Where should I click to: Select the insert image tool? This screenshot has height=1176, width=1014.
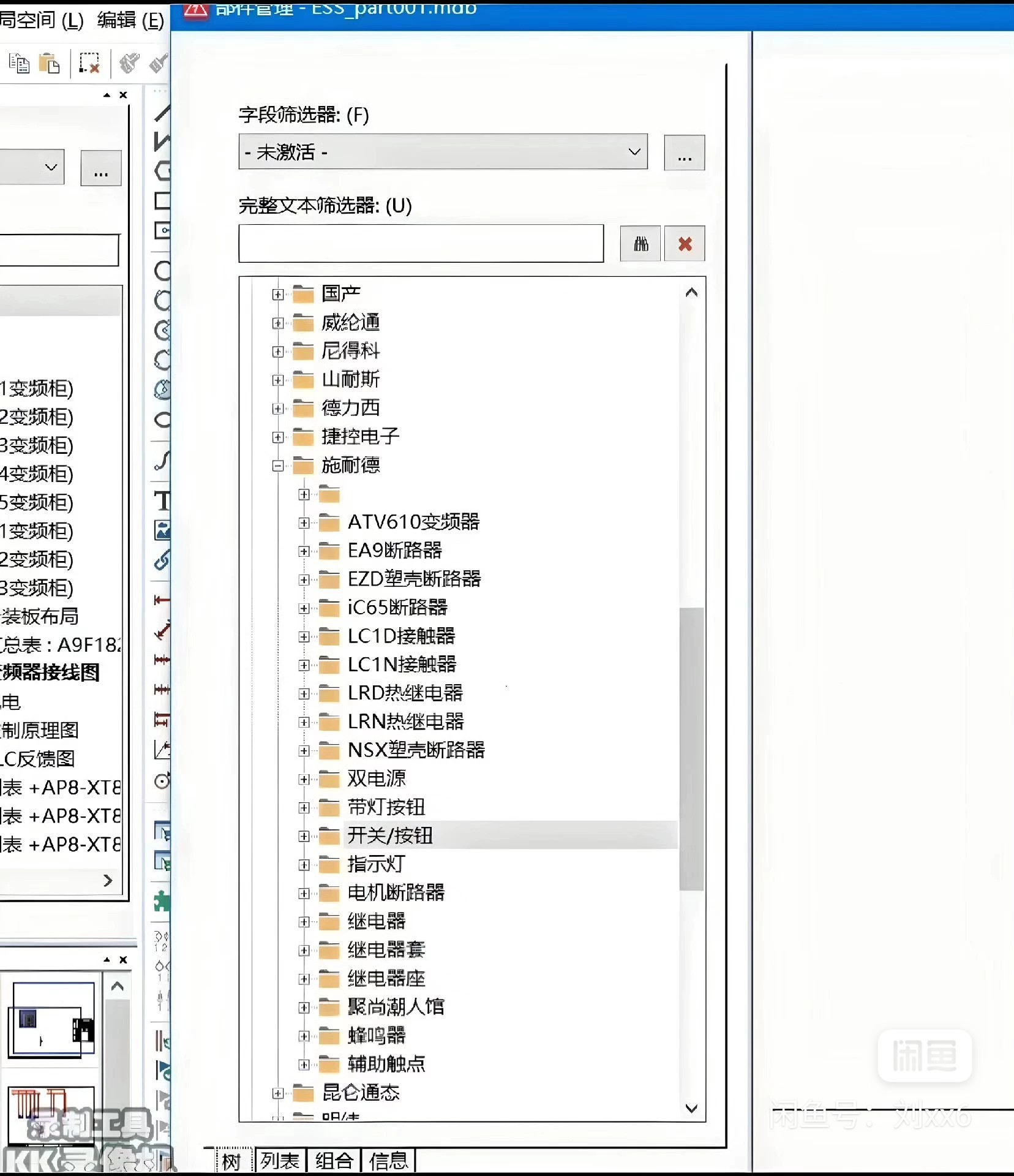tap(162, 530)
